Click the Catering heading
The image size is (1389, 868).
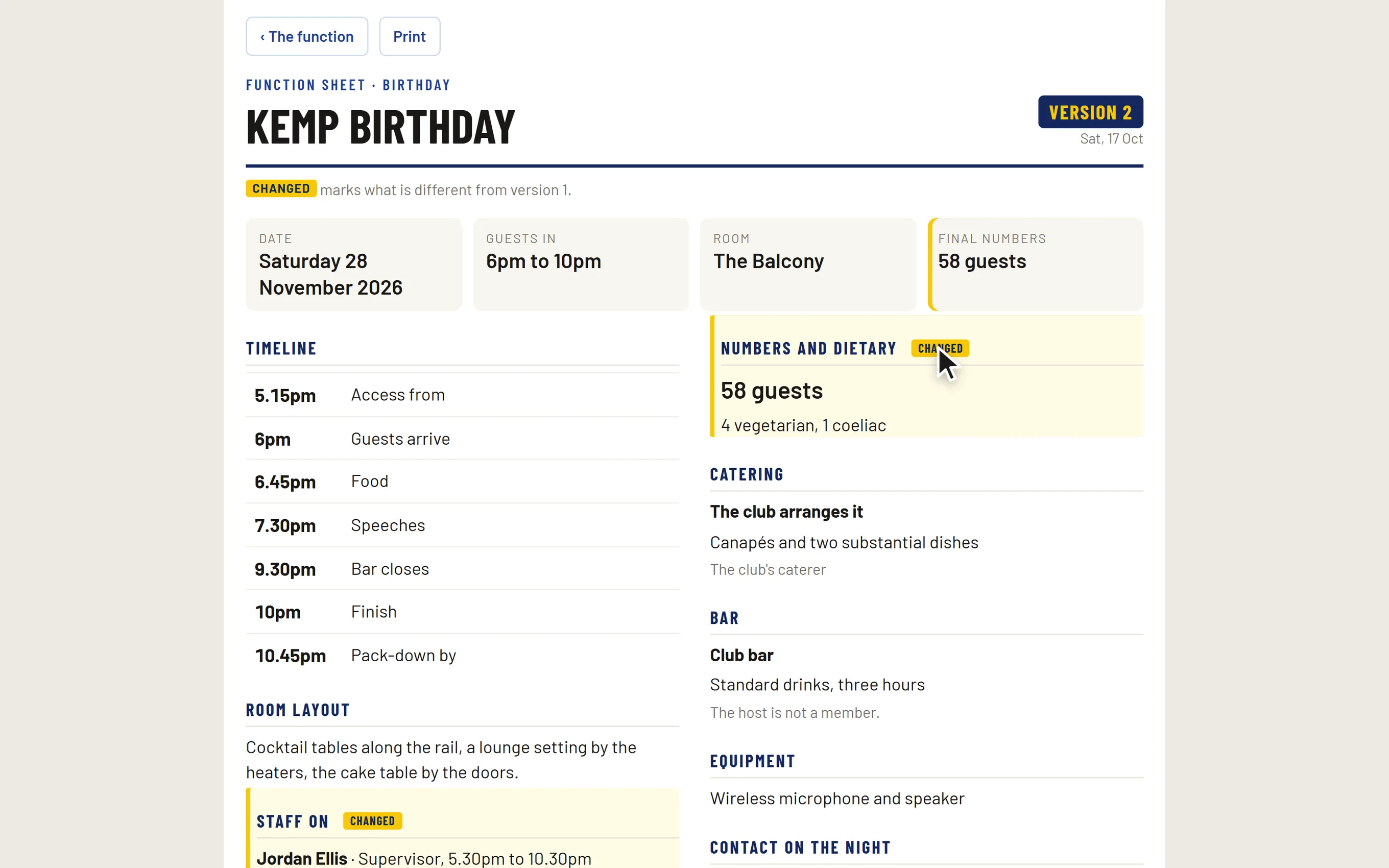click(747, 474)
